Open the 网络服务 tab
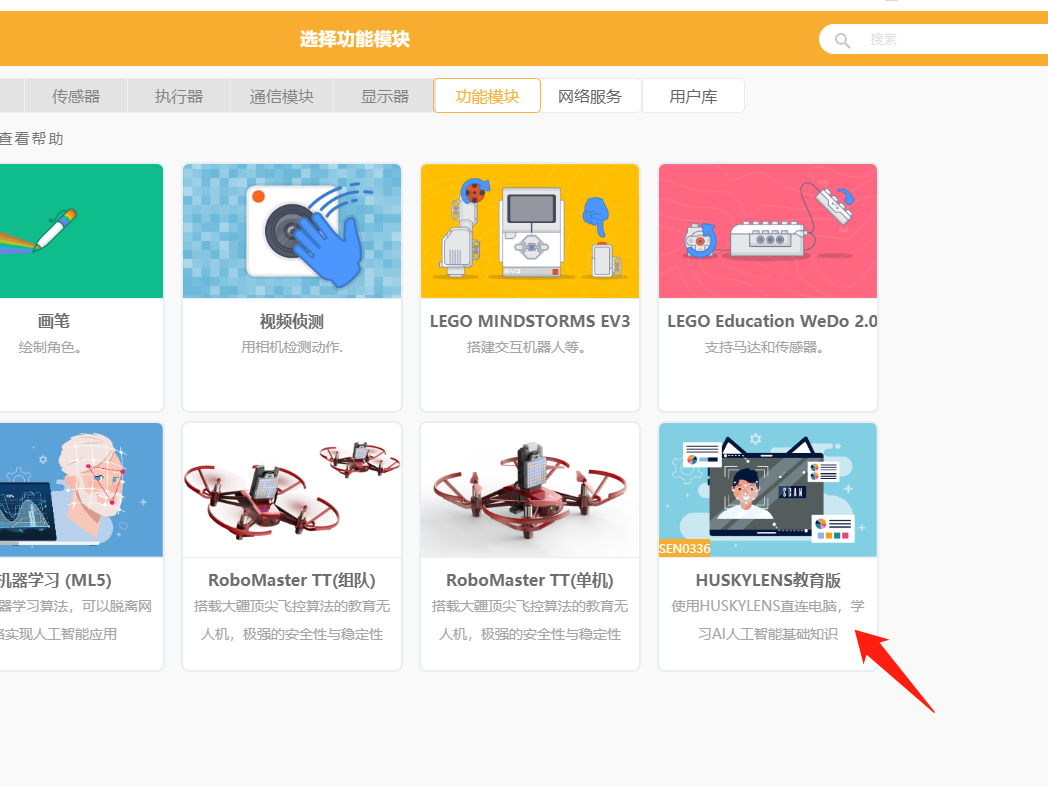The width and height of the screenshot is (1048, 787). pos(590,96)
